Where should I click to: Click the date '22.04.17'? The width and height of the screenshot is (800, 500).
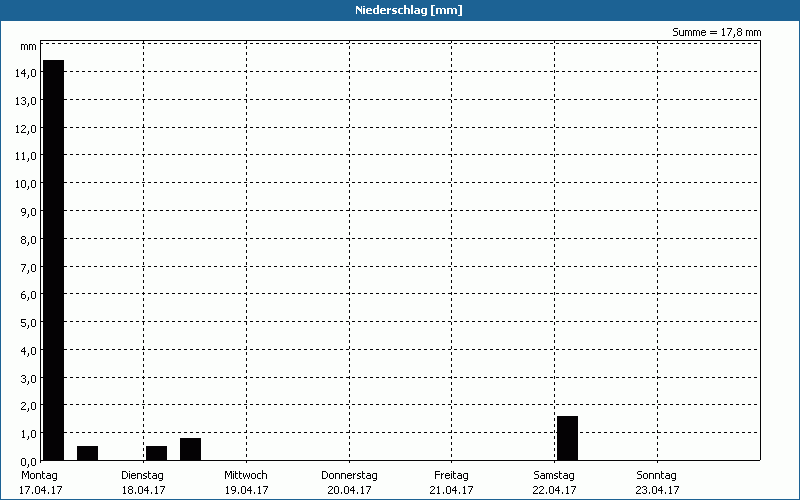tap(554, 490)
